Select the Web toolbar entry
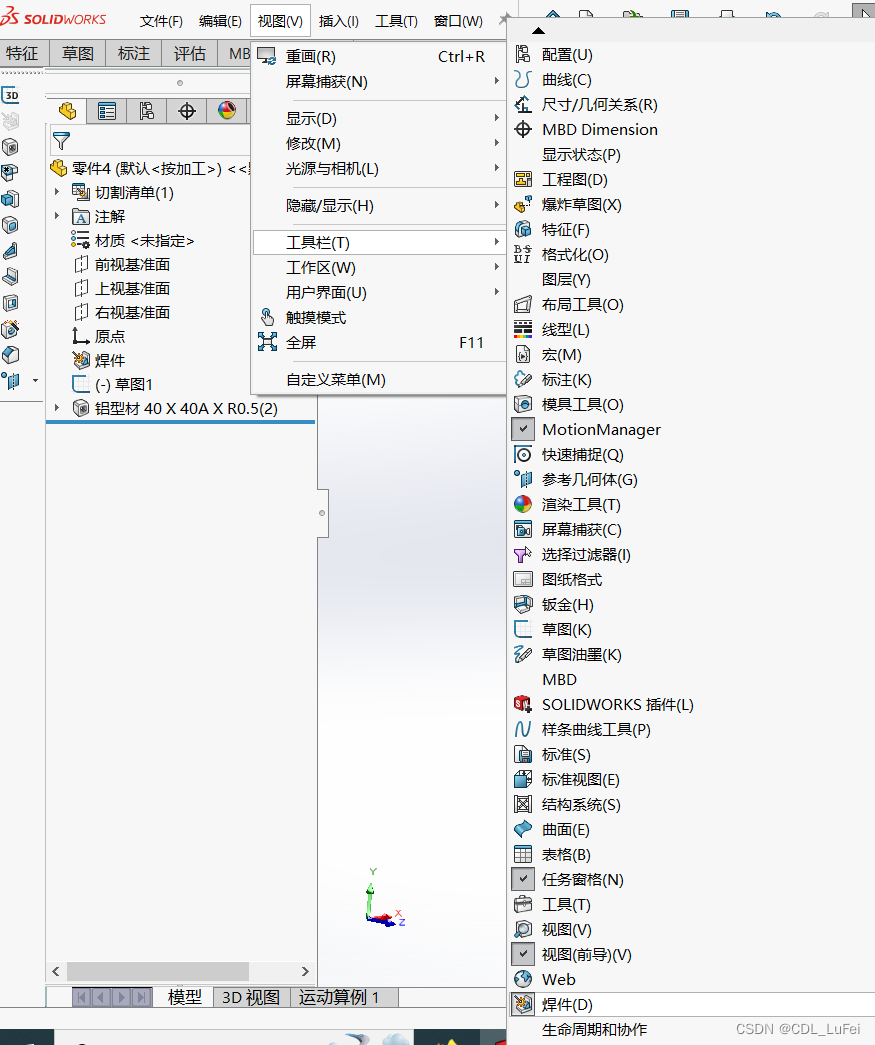Screen dimensions: 875x1045 [x=558, y=980]
